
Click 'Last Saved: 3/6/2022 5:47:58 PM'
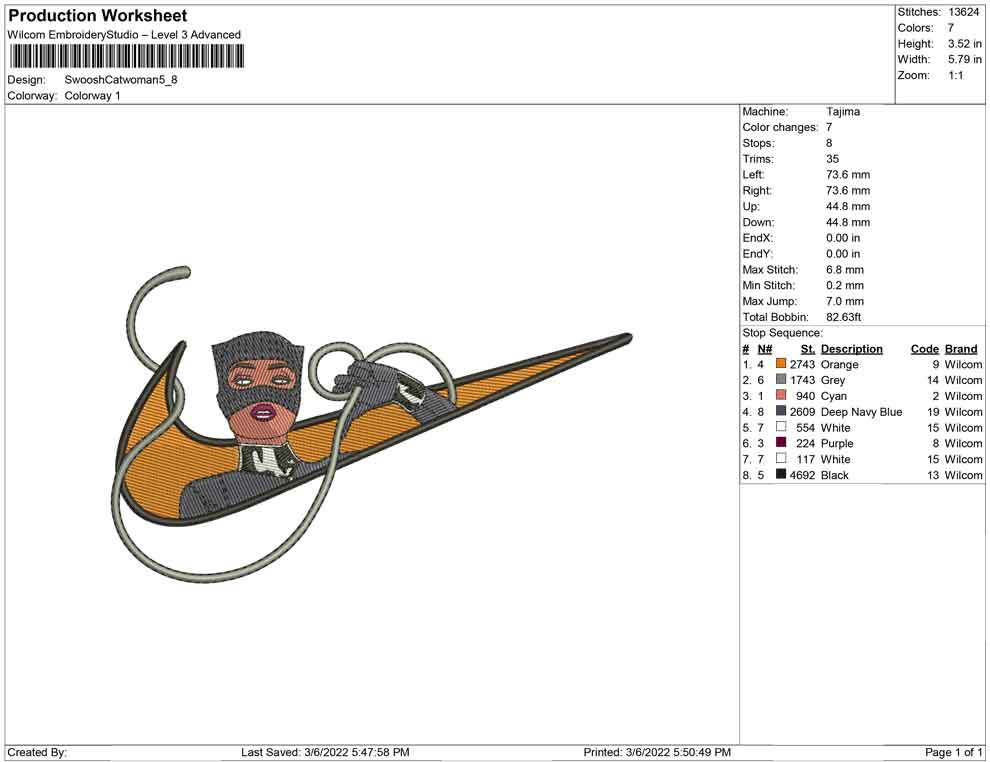coord(325,752)
